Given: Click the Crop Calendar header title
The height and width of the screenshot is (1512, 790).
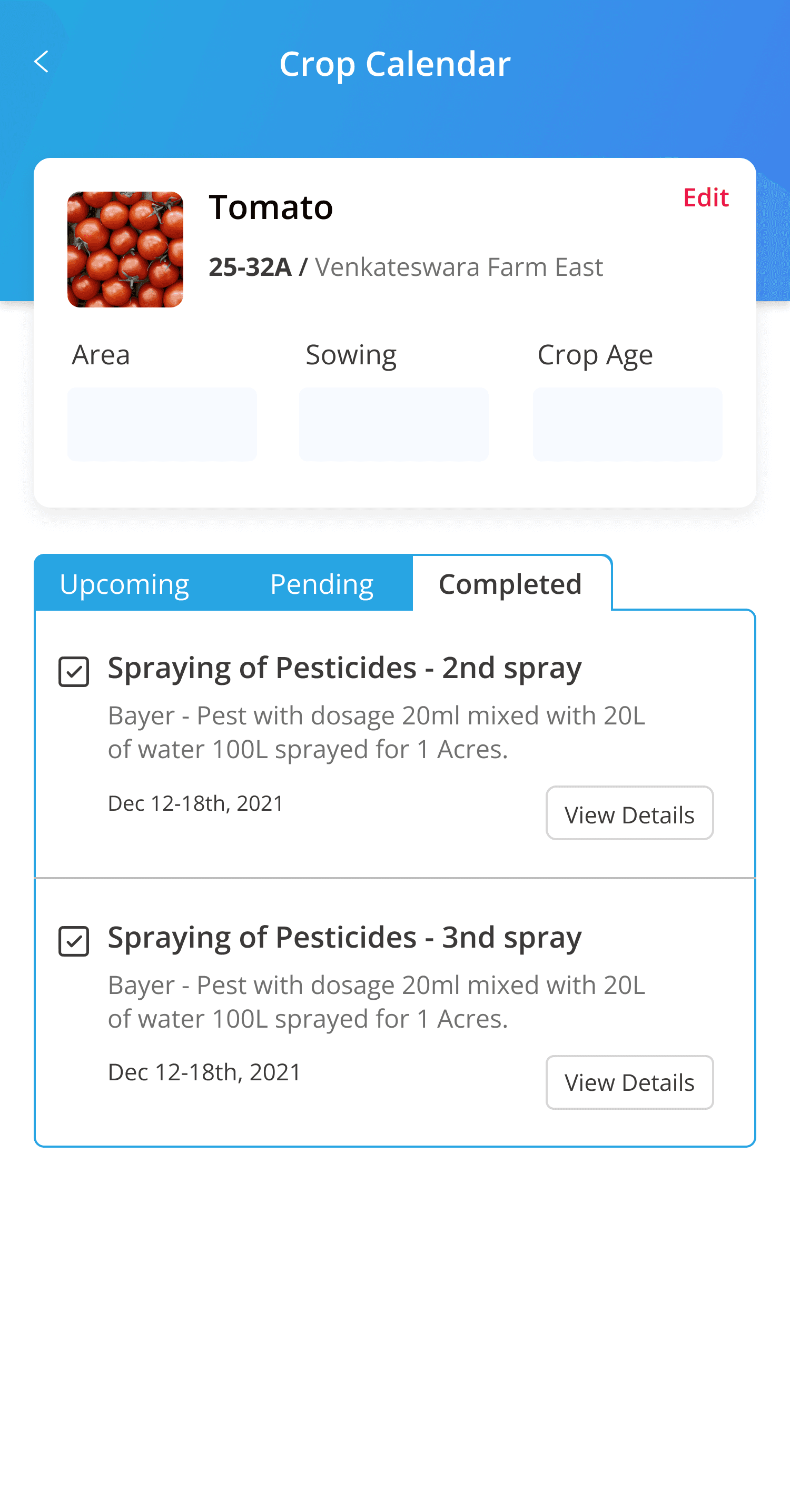Looking at the screenshot, I should [394, 63].
